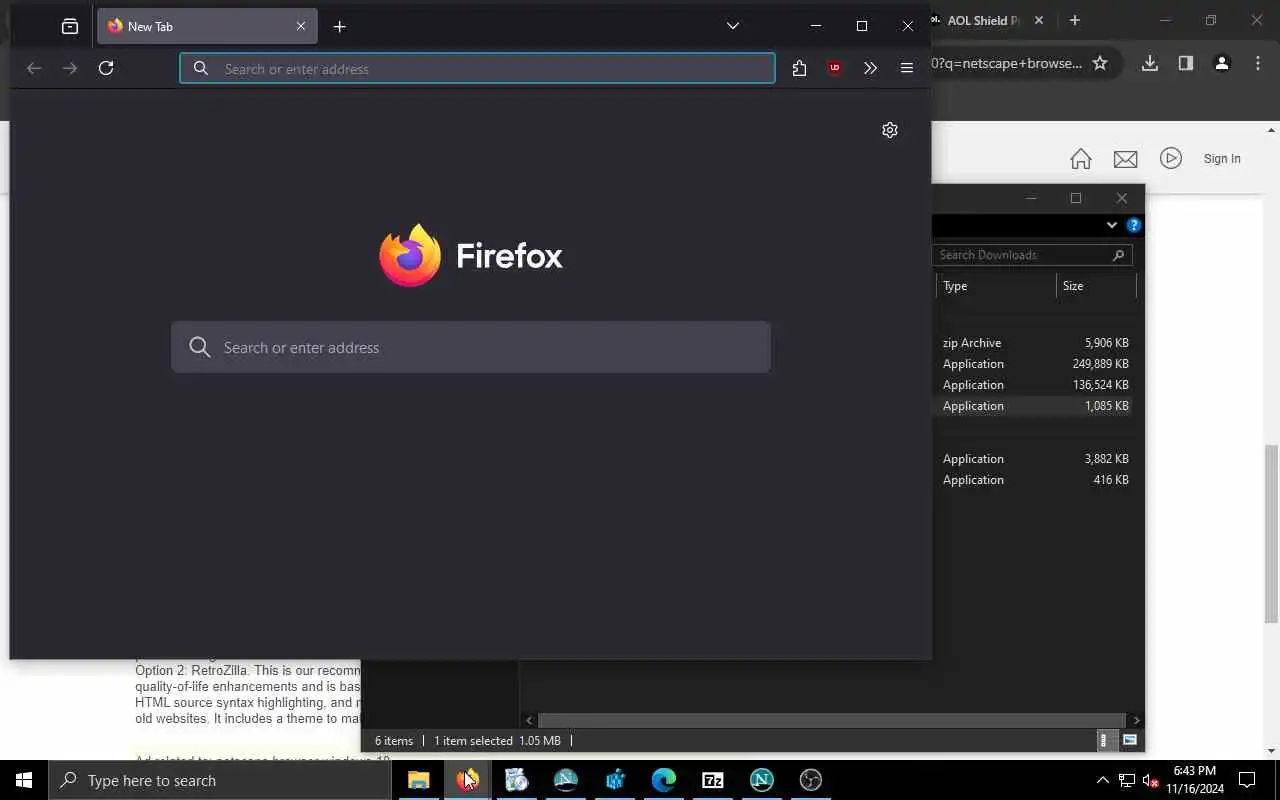Open the Chrome three-dot menu

1257,63
